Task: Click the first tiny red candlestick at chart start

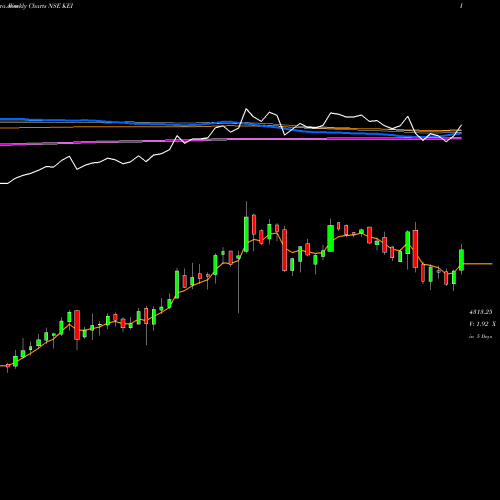Action: click(8, 366)
